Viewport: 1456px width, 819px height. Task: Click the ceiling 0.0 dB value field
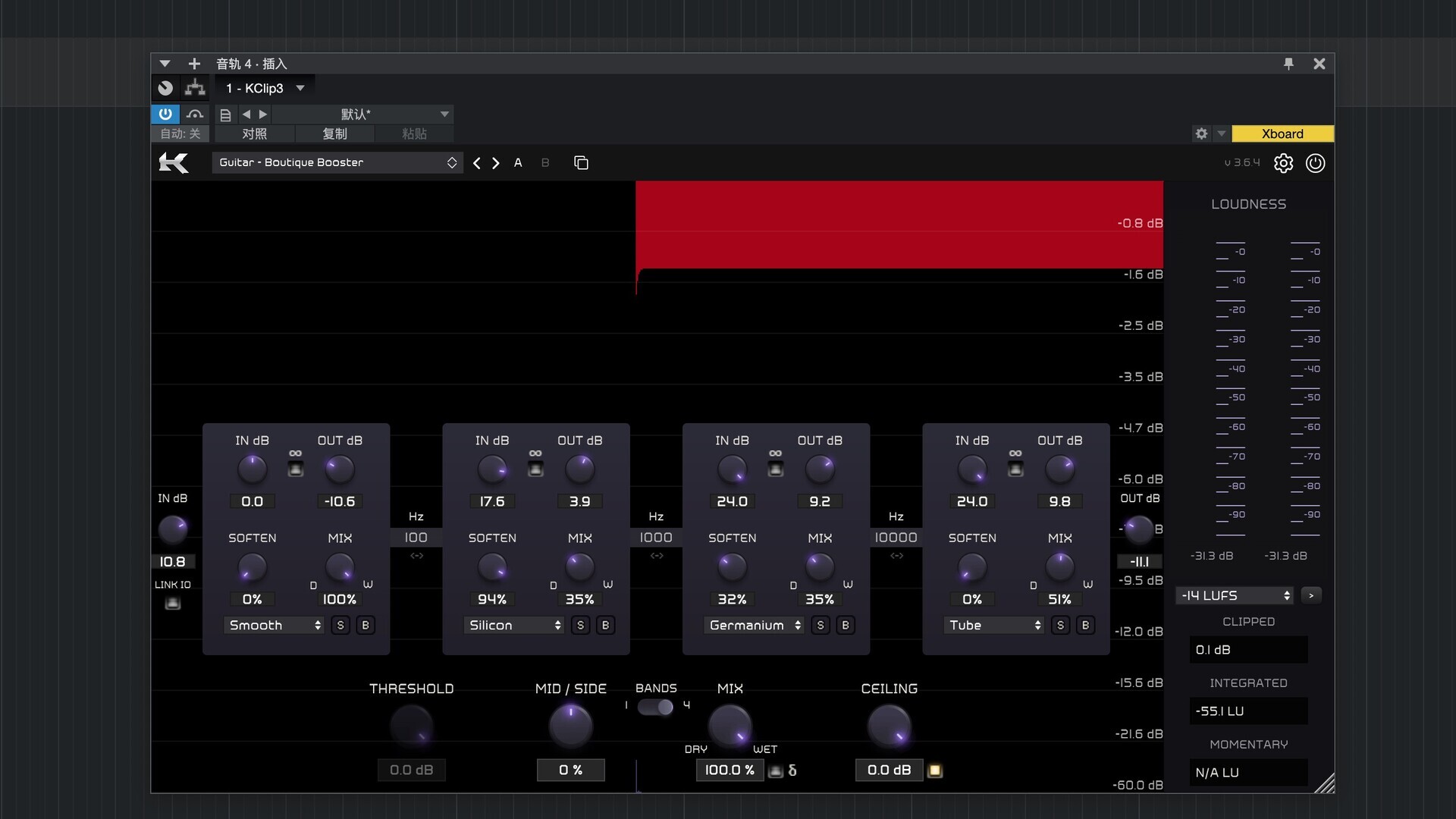[x=889, y=770]
